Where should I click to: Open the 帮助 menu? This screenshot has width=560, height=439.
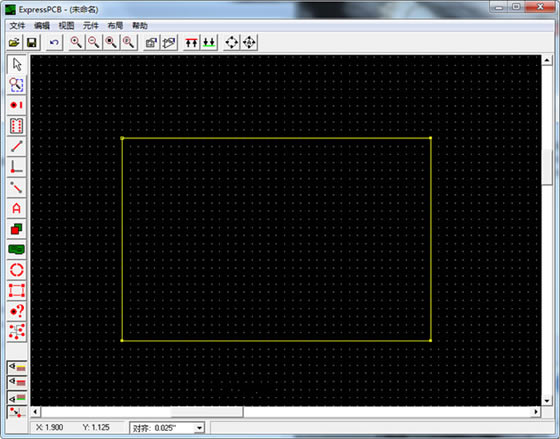pos(140,26)
